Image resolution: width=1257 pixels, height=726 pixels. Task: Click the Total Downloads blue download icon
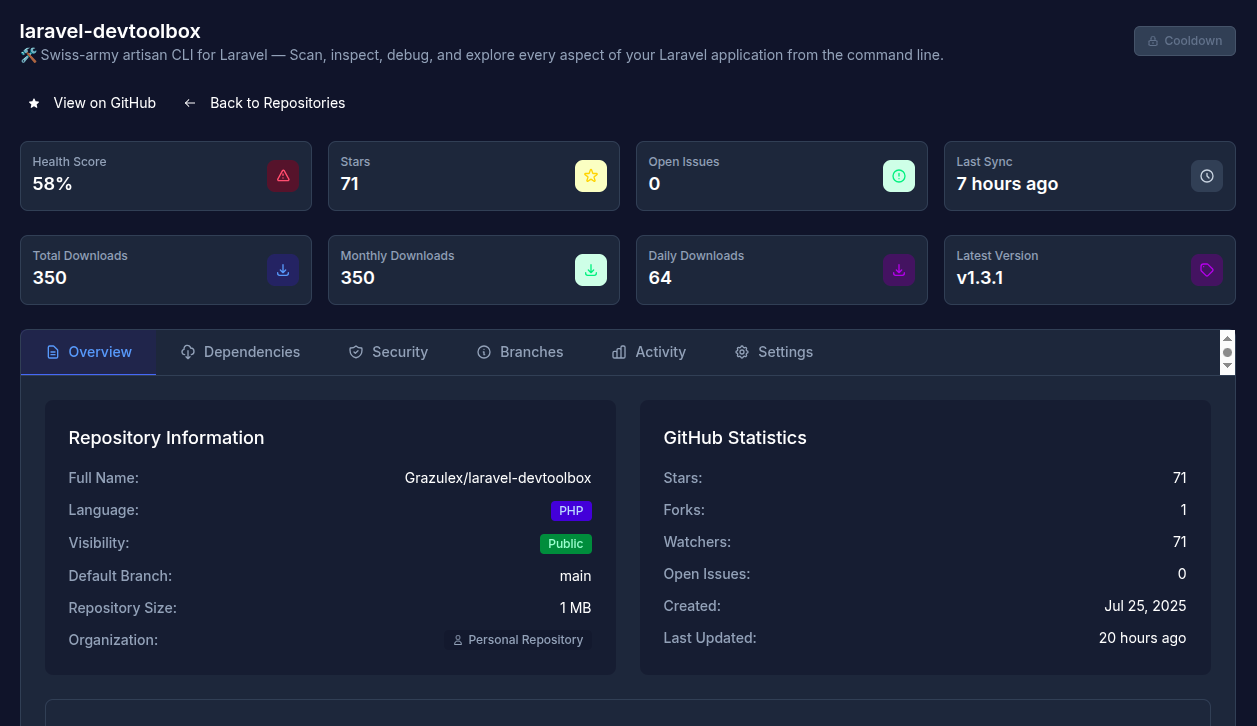(283, 270)
